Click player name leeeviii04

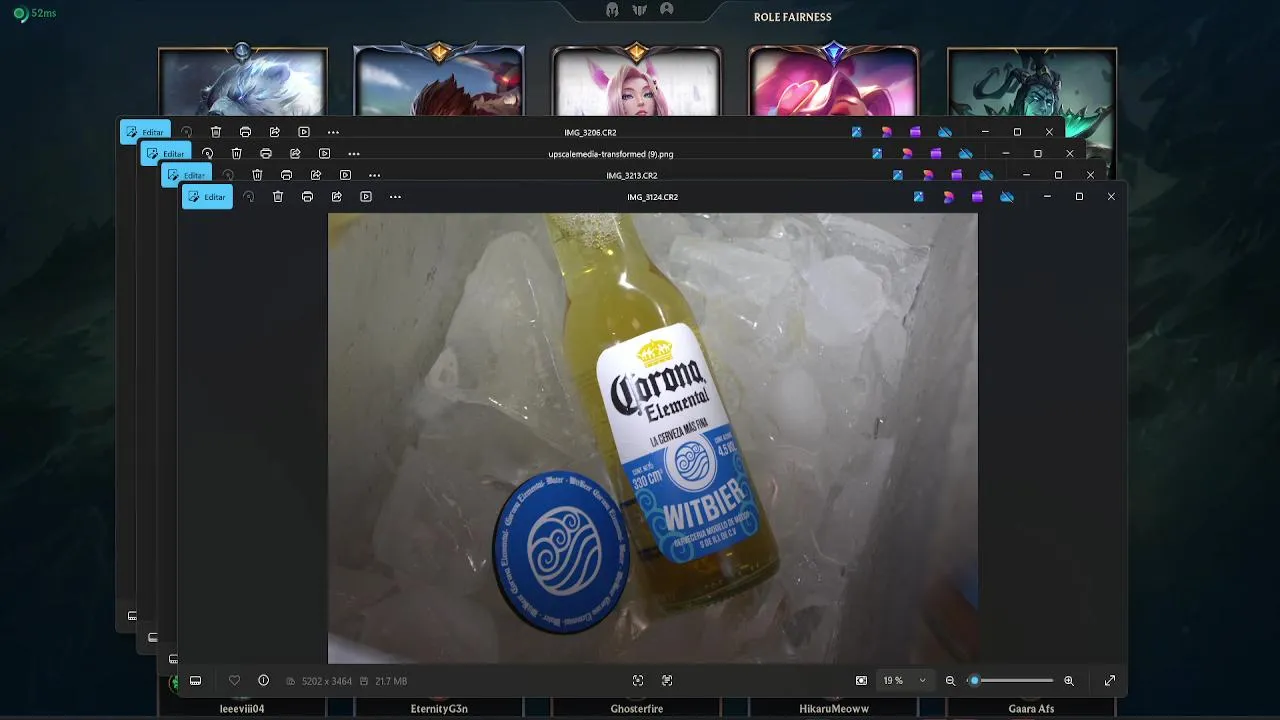pyautogui.click(x=242, y=709)
